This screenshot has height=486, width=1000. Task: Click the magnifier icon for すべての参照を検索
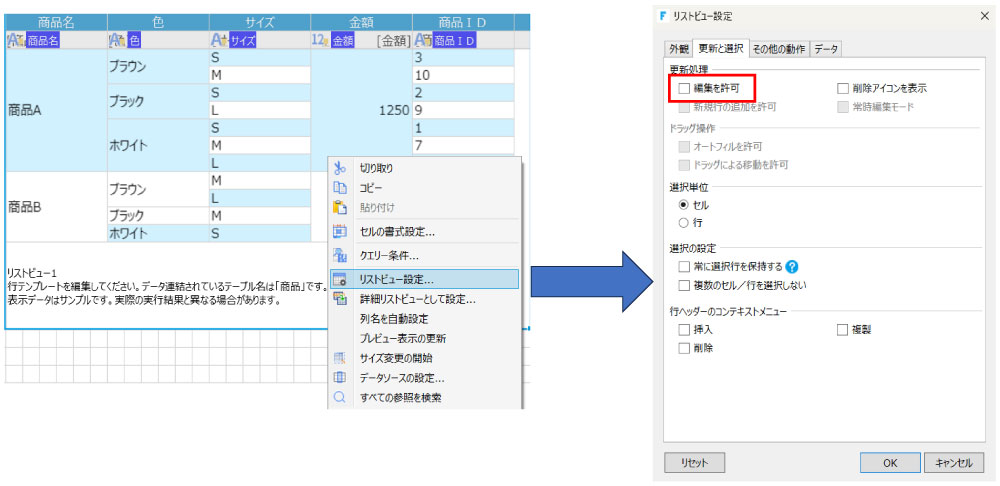point(339,397)
